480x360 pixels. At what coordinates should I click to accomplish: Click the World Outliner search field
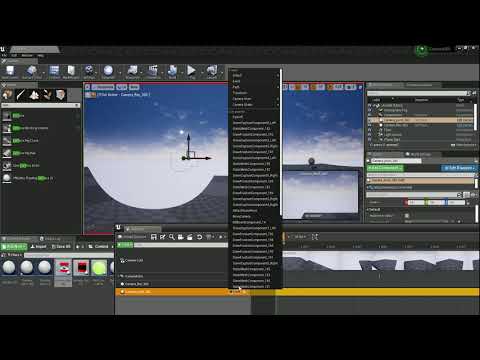coord(417,93)
